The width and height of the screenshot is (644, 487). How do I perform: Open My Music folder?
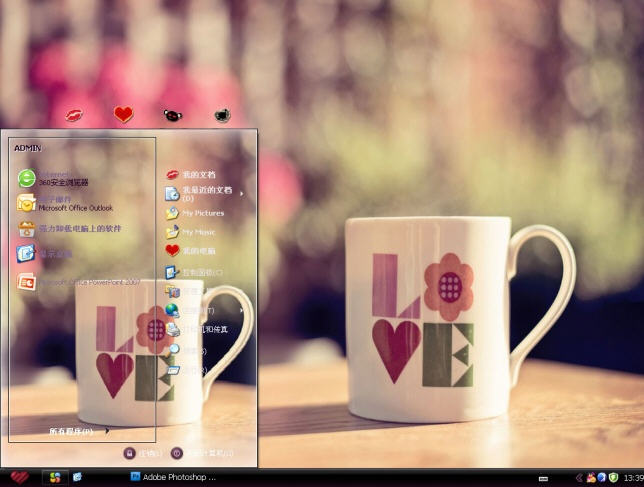click(x=190, y=232)
